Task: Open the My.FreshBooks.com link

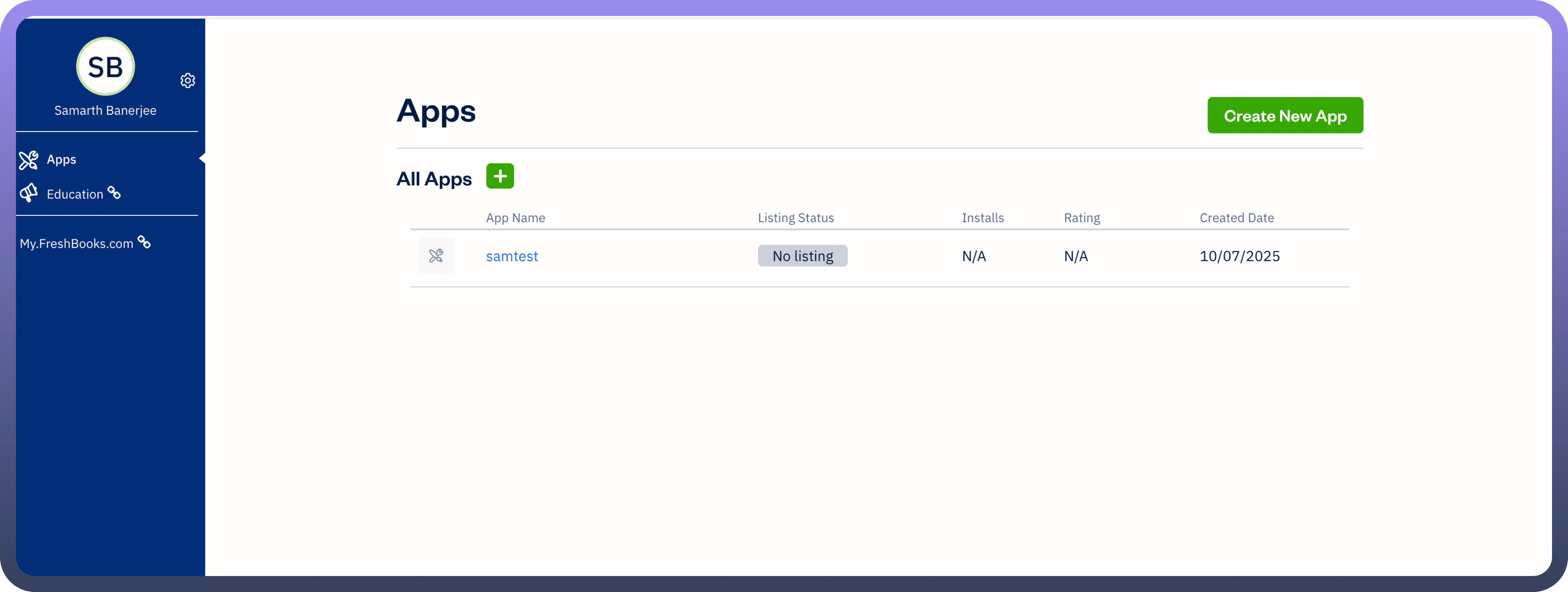Action: pos(76,244)
